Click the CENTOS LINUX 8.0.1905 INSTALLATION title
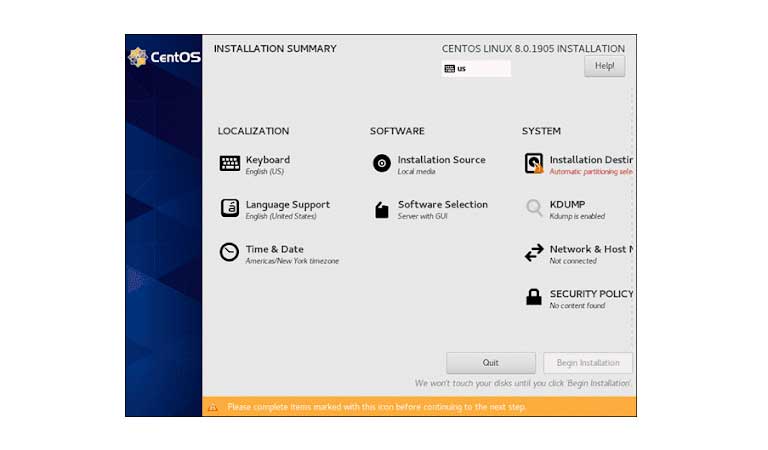This screenshot has height=450, width=768. [533, 49]
